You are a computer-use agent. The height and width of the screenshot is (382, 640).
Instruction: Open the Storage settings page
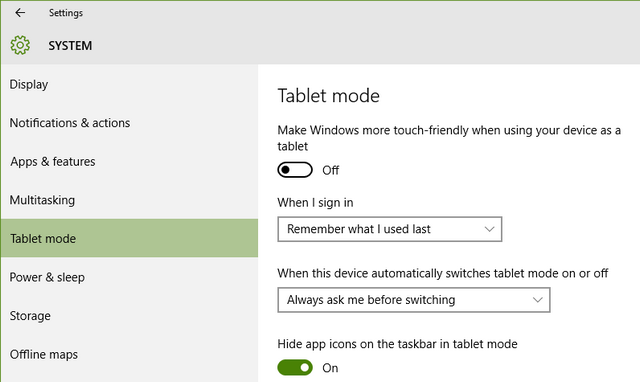click(129, 316)
